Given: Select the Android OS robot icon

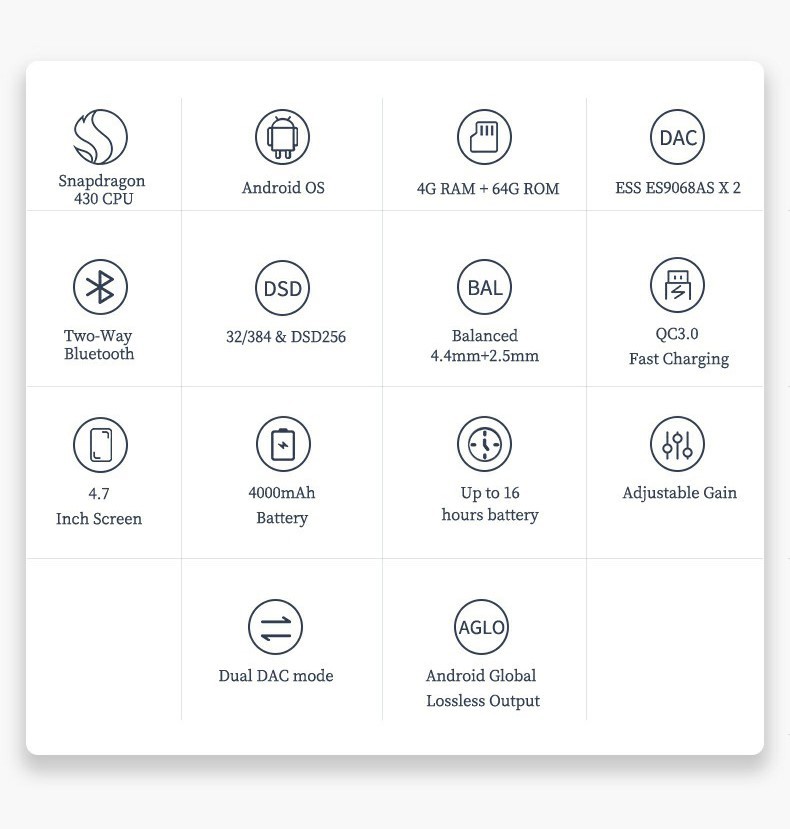Looking at the screenshot, I should click(x=283, y=138).
